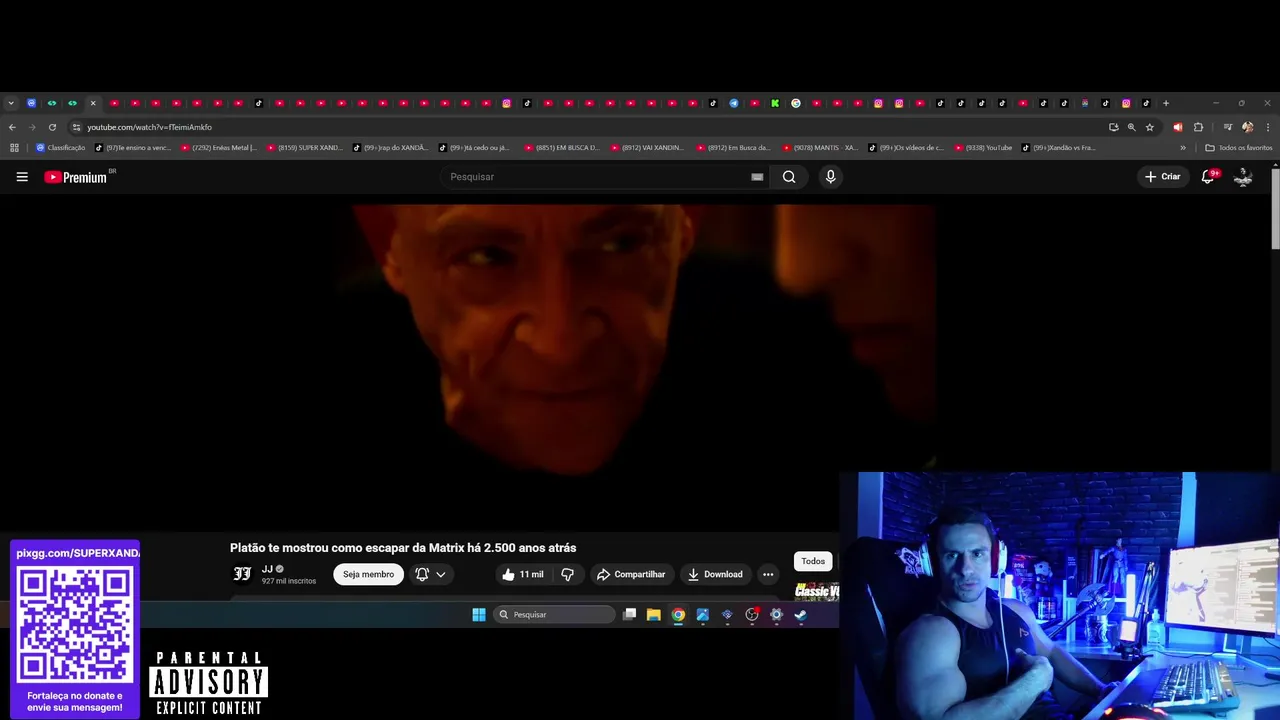Install app icon in address bar
This screenshot has width=1280, height=720.
1113,127
